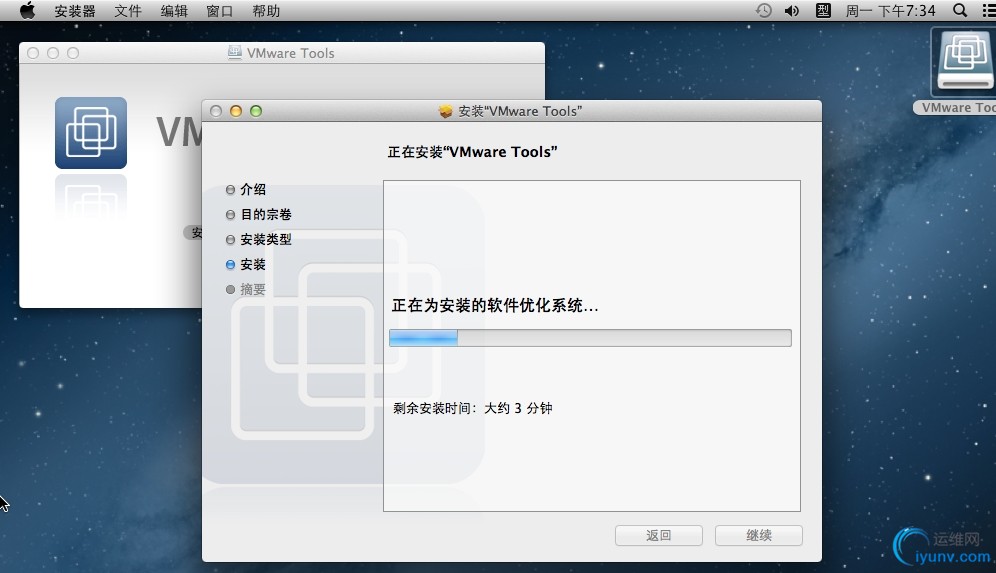Minimize the installer window with yellow button
This screenshot has width=996, height=573.
[x=236, y=111]
